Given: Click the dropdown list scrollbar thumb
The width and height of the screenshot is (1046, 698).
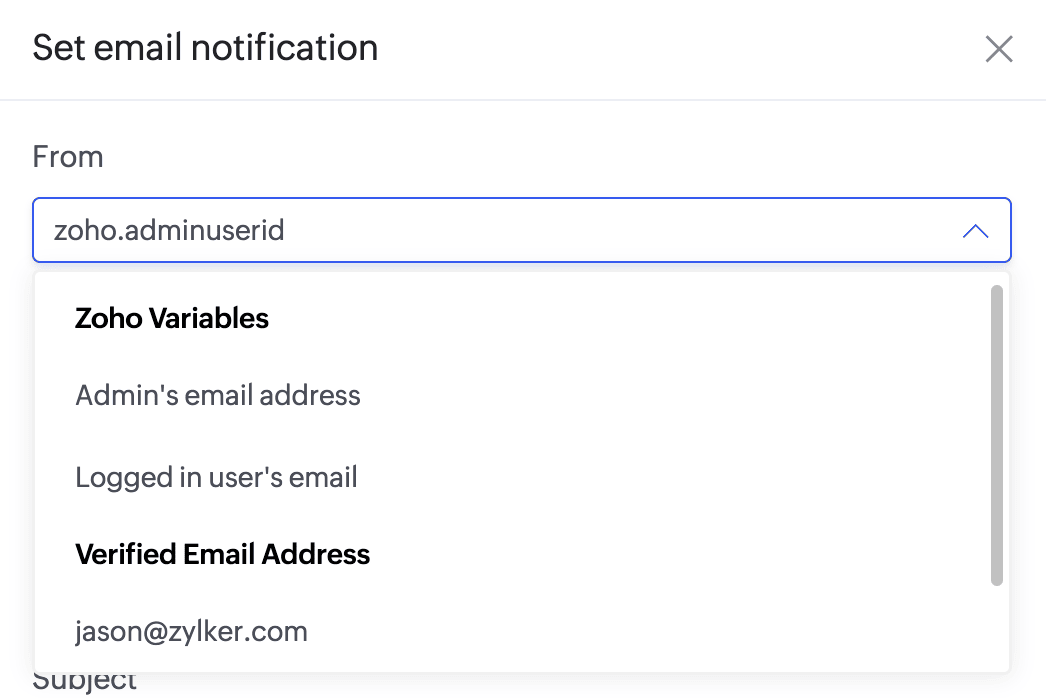Looking at the screenshot, I should pos(996,435).
